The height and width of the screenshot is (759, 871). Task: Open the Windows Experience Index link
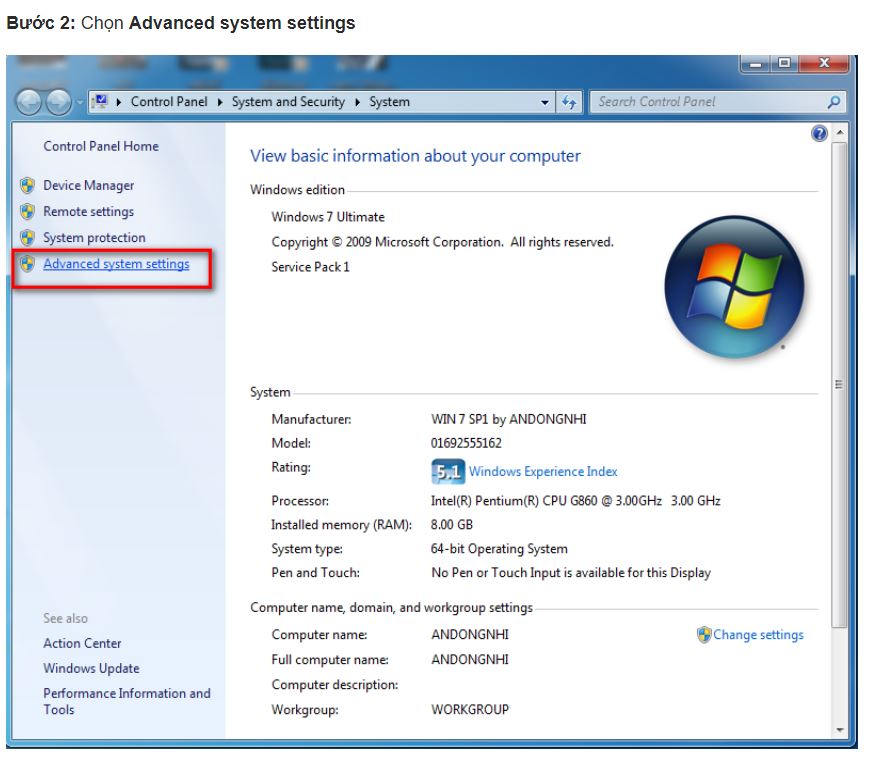pyautogui.click(x=543, y=472)
